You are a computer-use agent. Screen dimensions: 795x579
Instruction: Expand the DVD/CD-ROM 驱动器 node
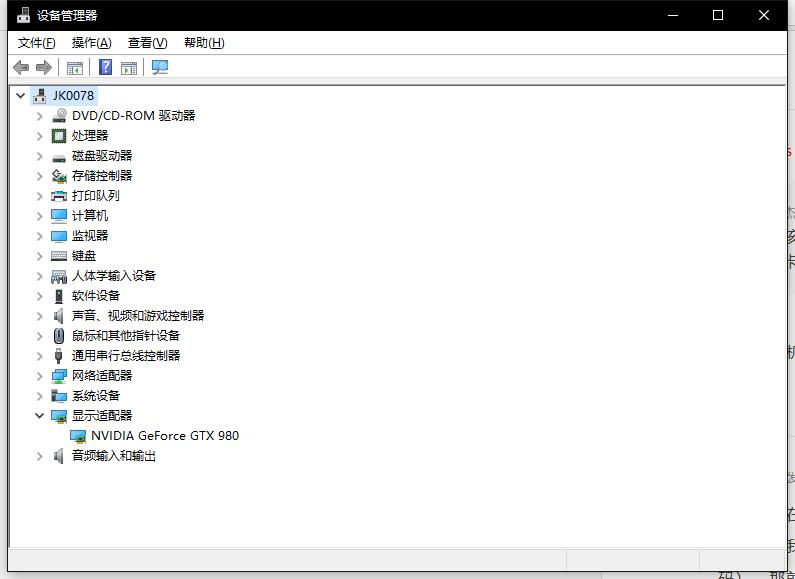coord(40,116)
